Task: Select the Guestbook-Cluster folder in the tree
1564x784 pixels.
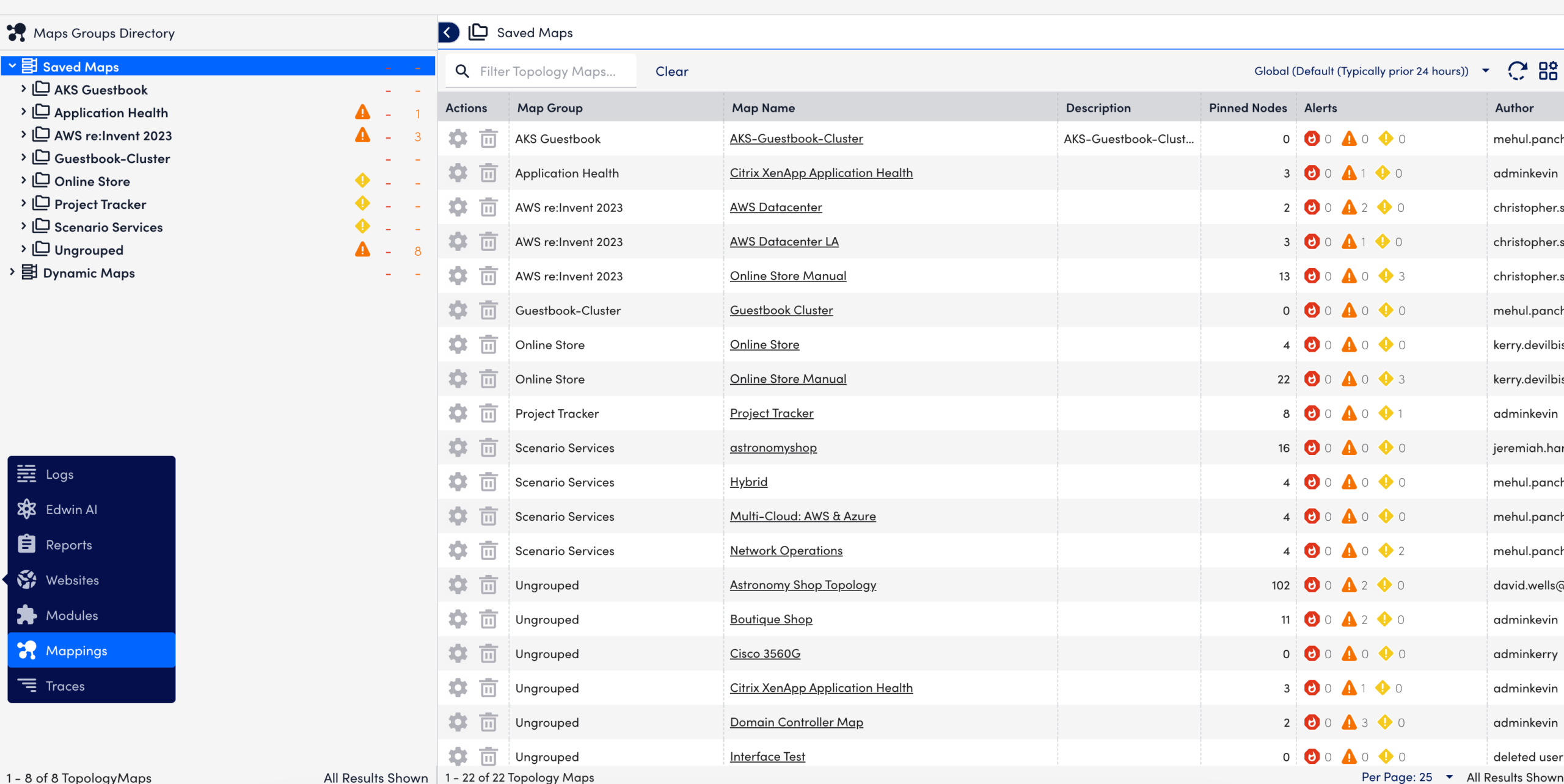Action: point(112,158)
